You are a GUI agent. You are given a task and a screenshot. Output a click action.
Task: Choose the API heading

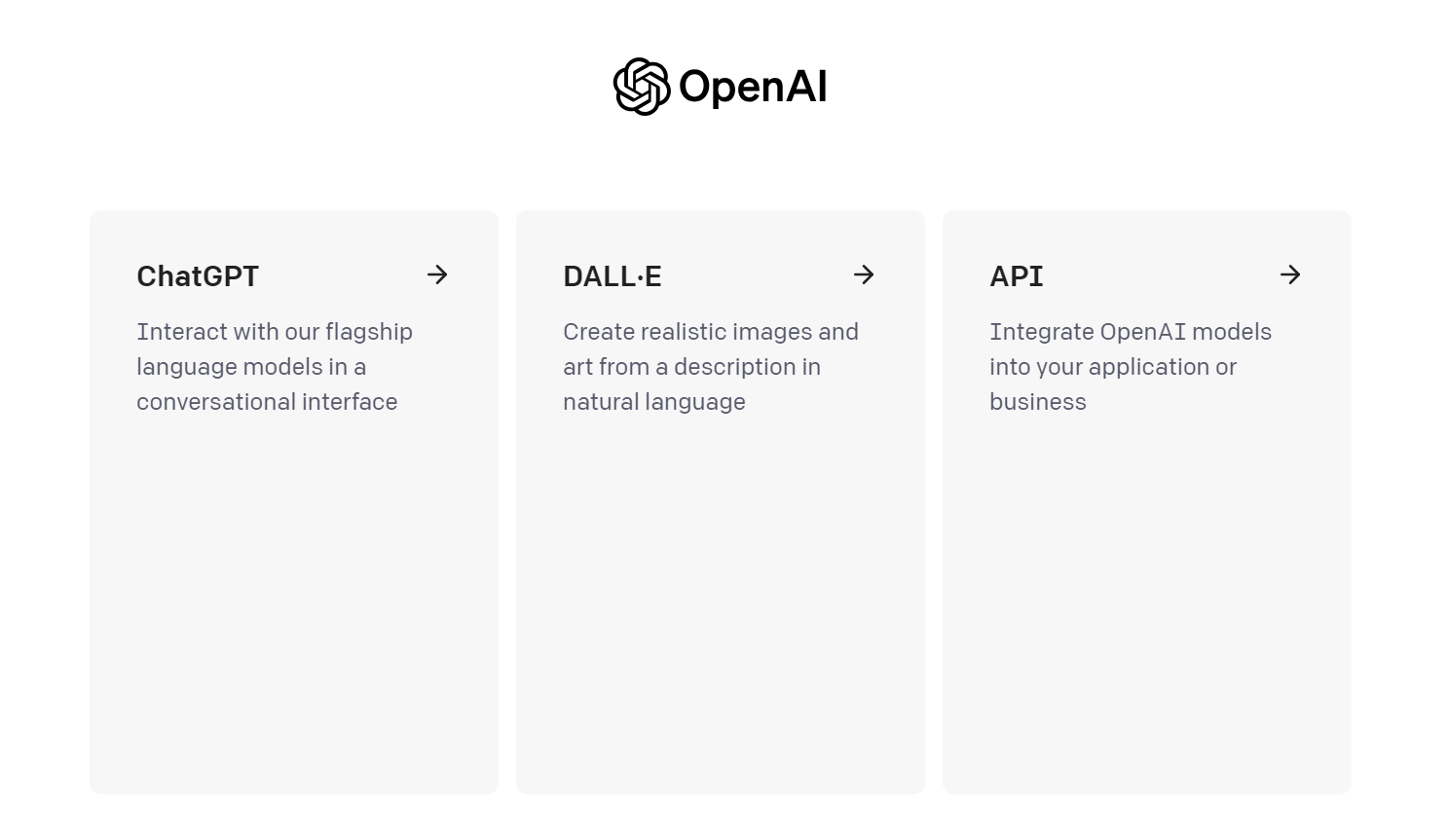[x=1017, y=276]
